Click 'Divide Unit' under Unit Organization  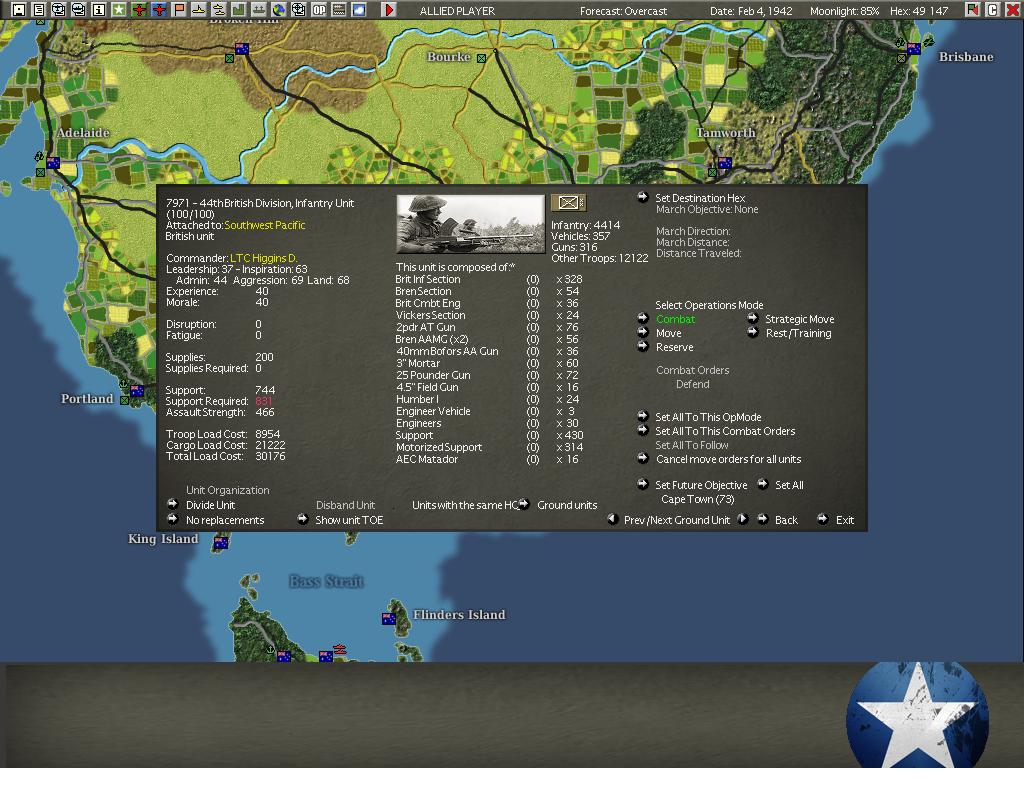(x=210, y=505)
